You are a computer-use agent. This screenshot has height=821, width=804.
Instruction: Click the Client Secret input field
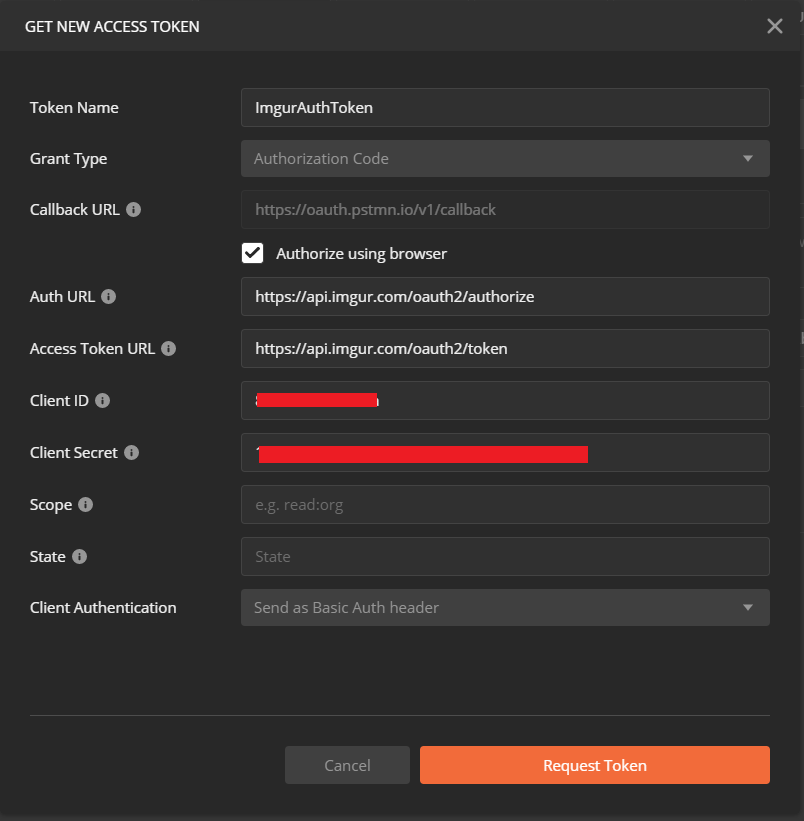click(505, 452)
